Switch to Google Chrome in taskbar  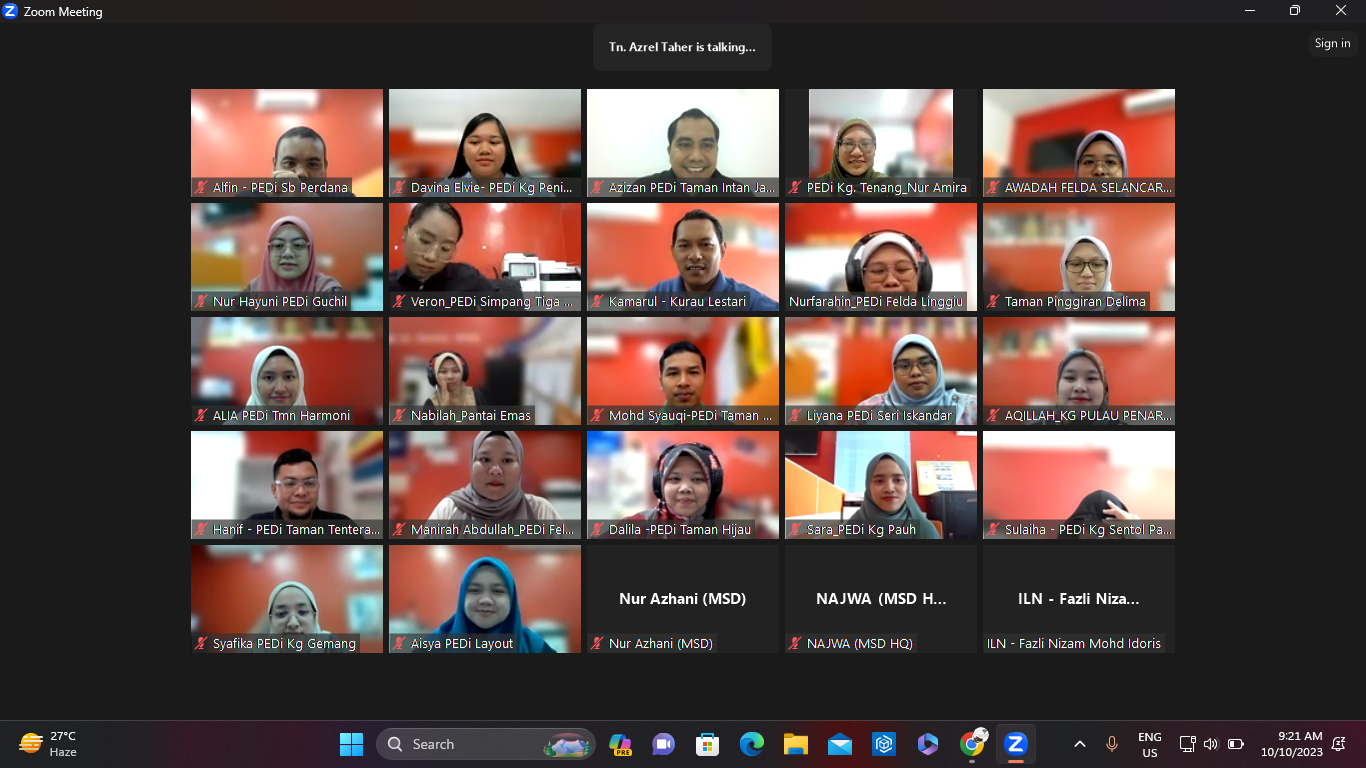coord(972,744)
